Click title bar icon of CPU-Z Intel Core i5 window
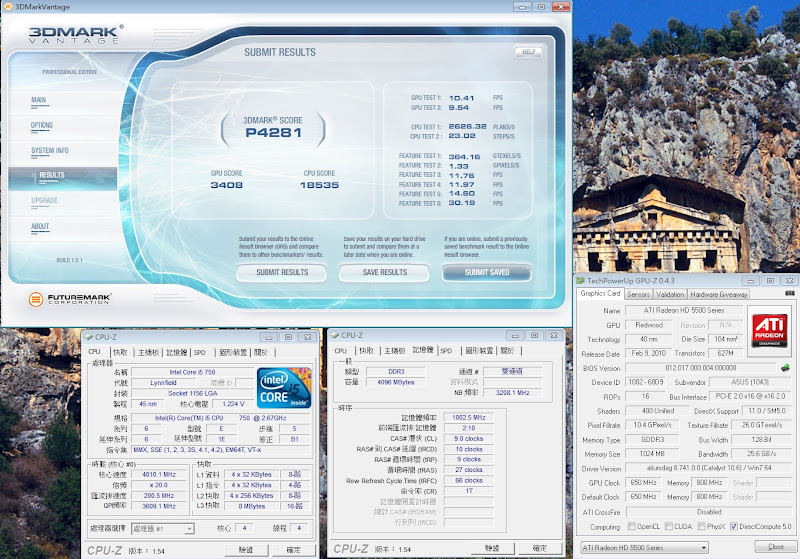 [x=88, y=337]
